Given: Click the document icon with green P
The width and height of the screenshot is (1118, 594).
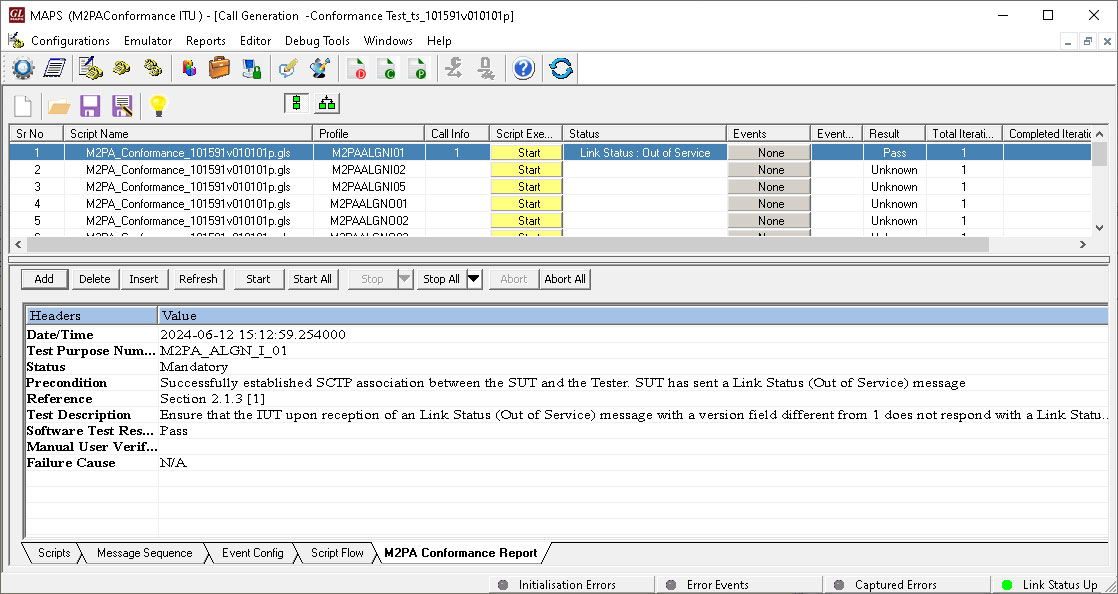Looking at the screenshot, I should click(x=417, y=68).
